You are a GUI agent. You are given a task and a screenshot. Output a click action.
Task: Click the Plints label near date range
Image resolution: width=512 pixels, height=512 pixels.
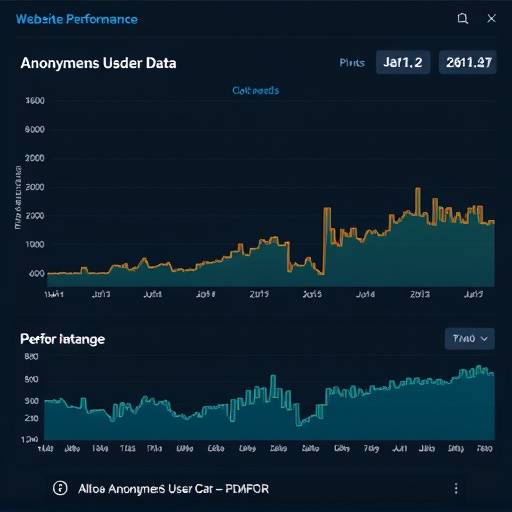click(352, 63)
